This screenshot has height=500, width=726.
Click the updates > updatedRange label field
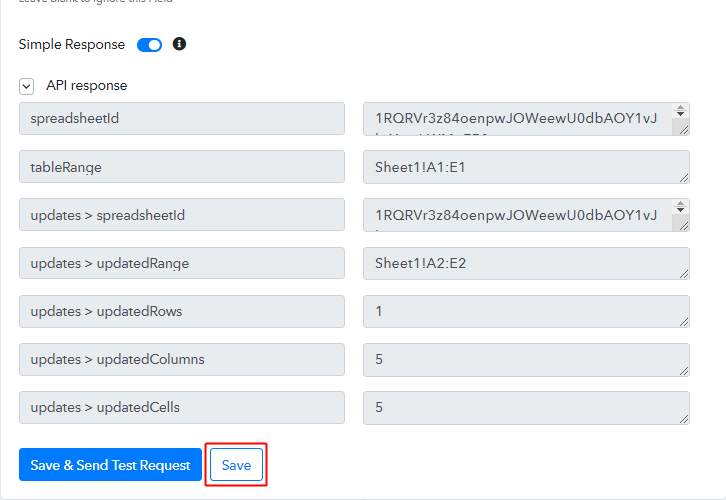(x=182, y=263)
